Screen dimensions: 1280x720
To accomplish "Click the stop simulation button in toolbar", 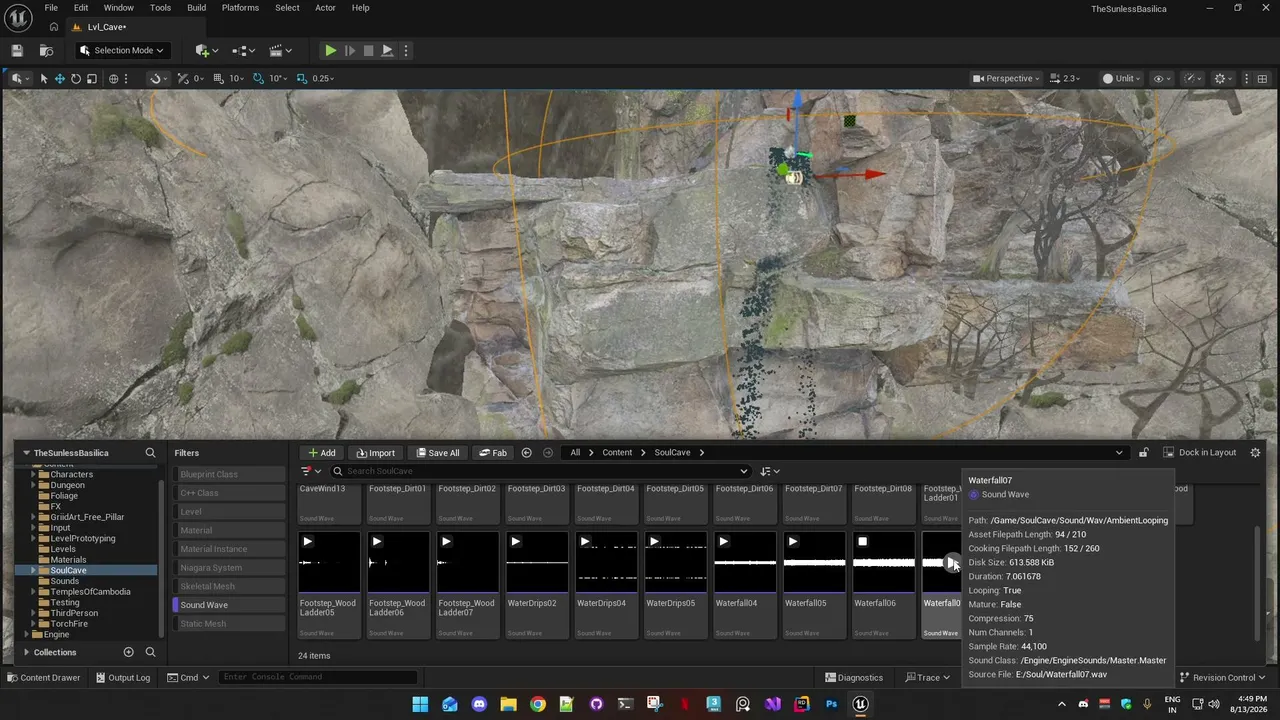I will (x=368, y=50).
